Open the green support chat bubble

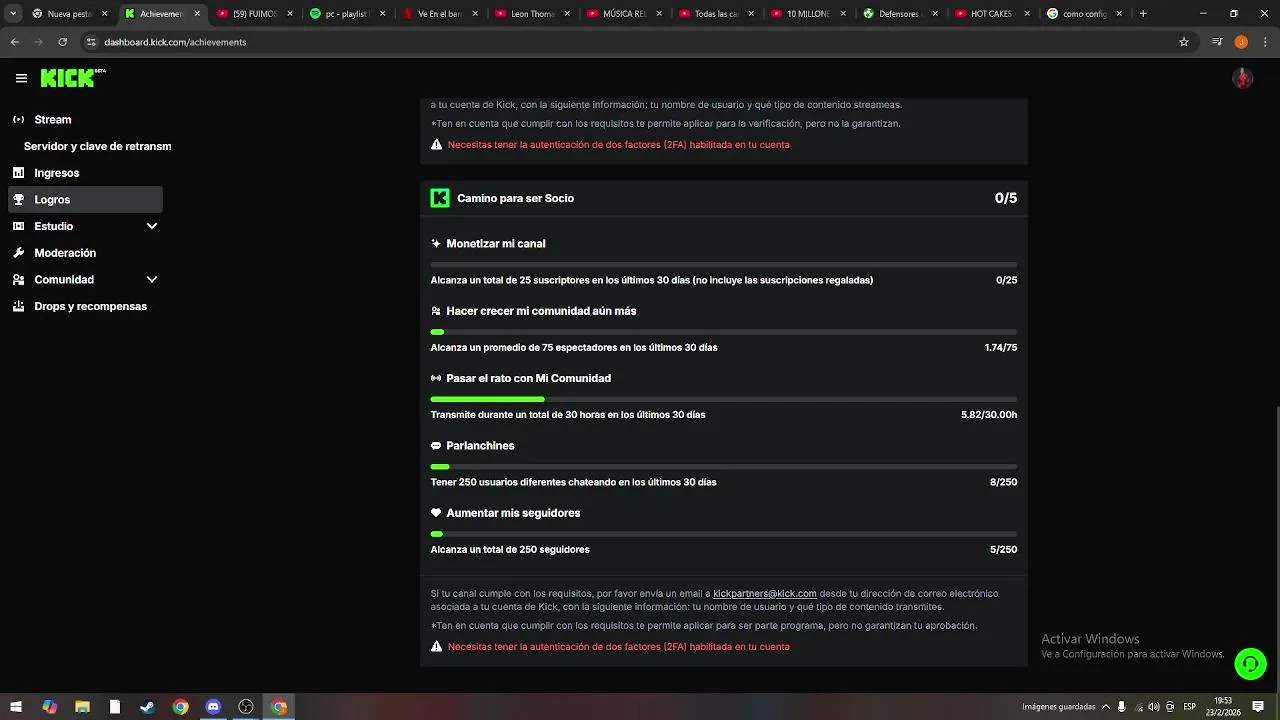(1250, 664)
